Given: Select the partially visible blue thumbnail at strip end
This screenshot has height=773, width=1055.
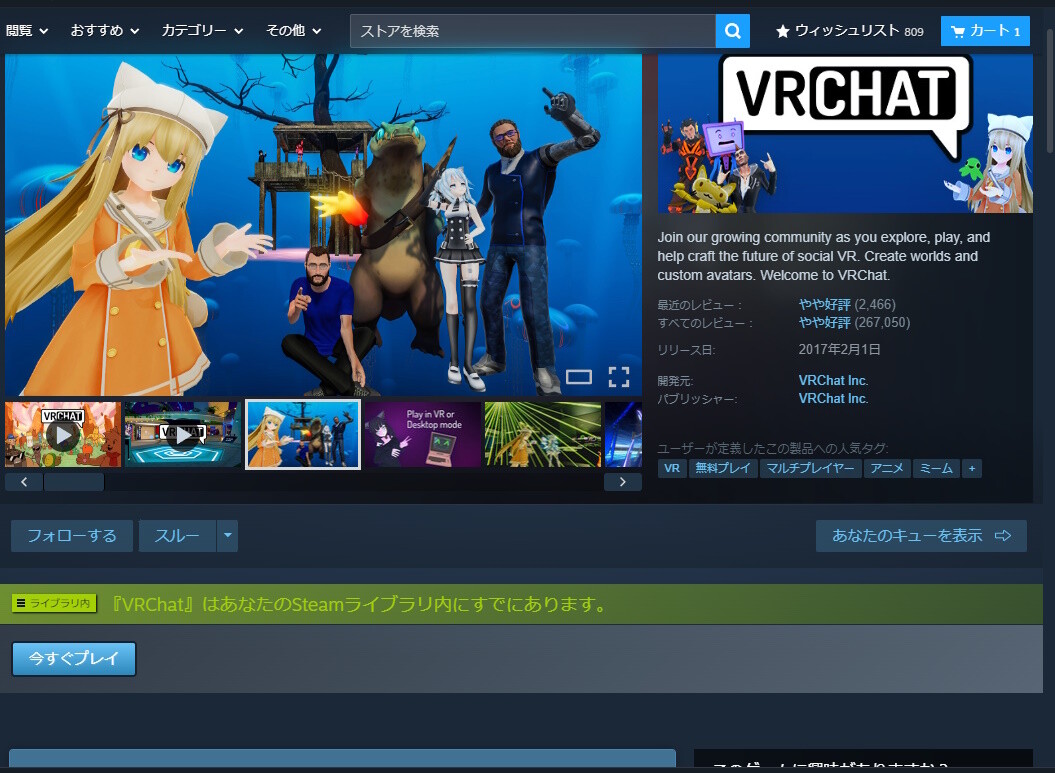Looking at the screenshot, I should 623,435.
